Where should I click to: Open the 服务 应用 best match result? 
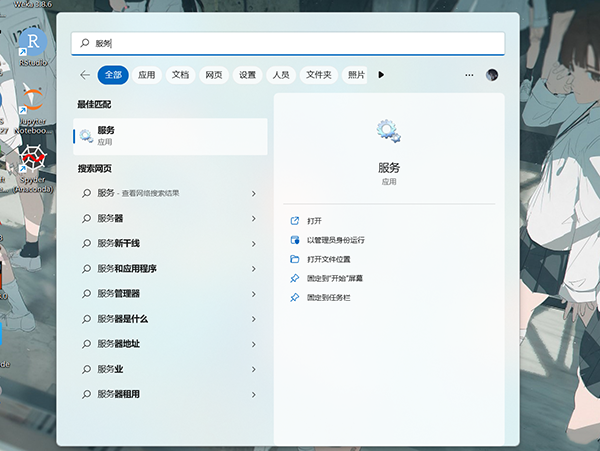170,136
